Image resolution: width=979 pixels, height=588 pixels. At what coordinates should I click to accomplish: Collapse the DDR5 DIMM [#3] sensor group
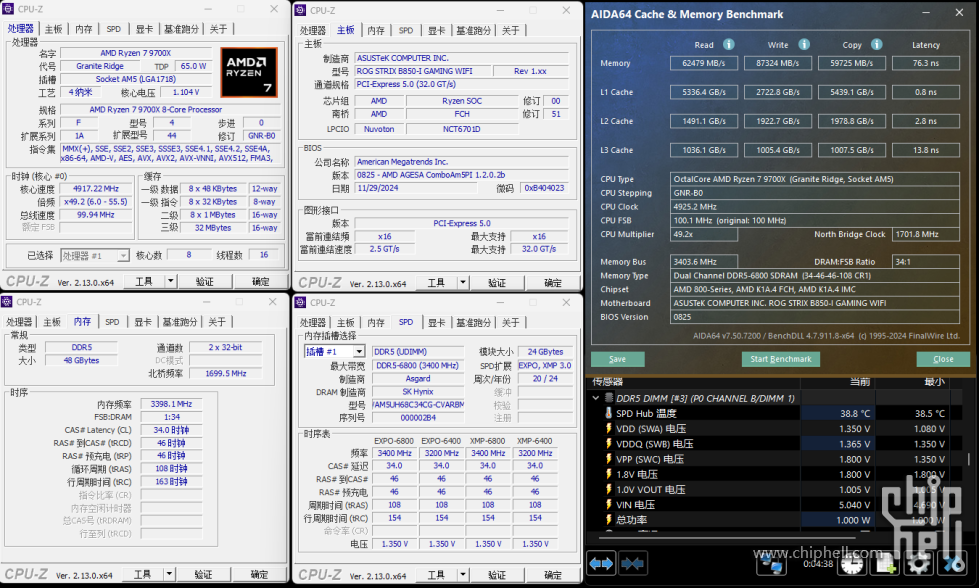pyautogui.click(x=596, y=398)
